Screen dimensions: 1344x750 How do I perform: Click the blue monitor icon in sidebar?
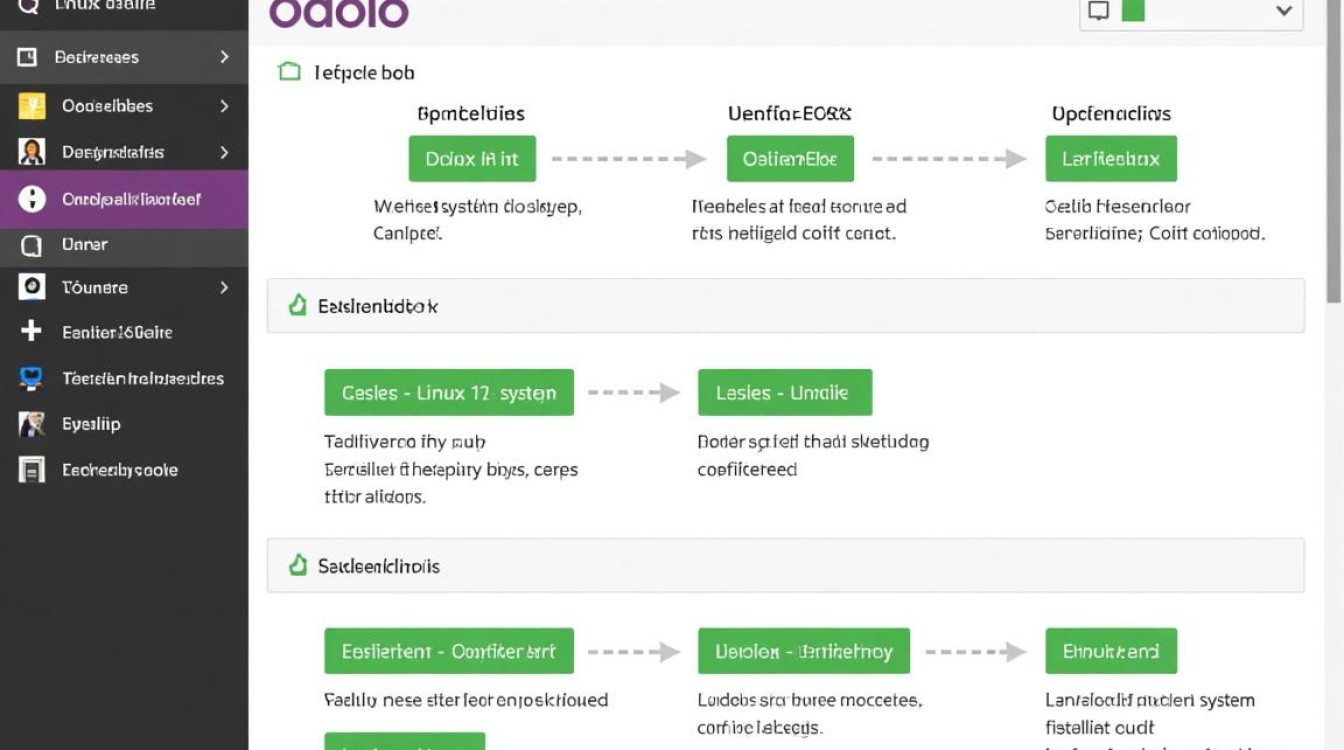(31, 378)
